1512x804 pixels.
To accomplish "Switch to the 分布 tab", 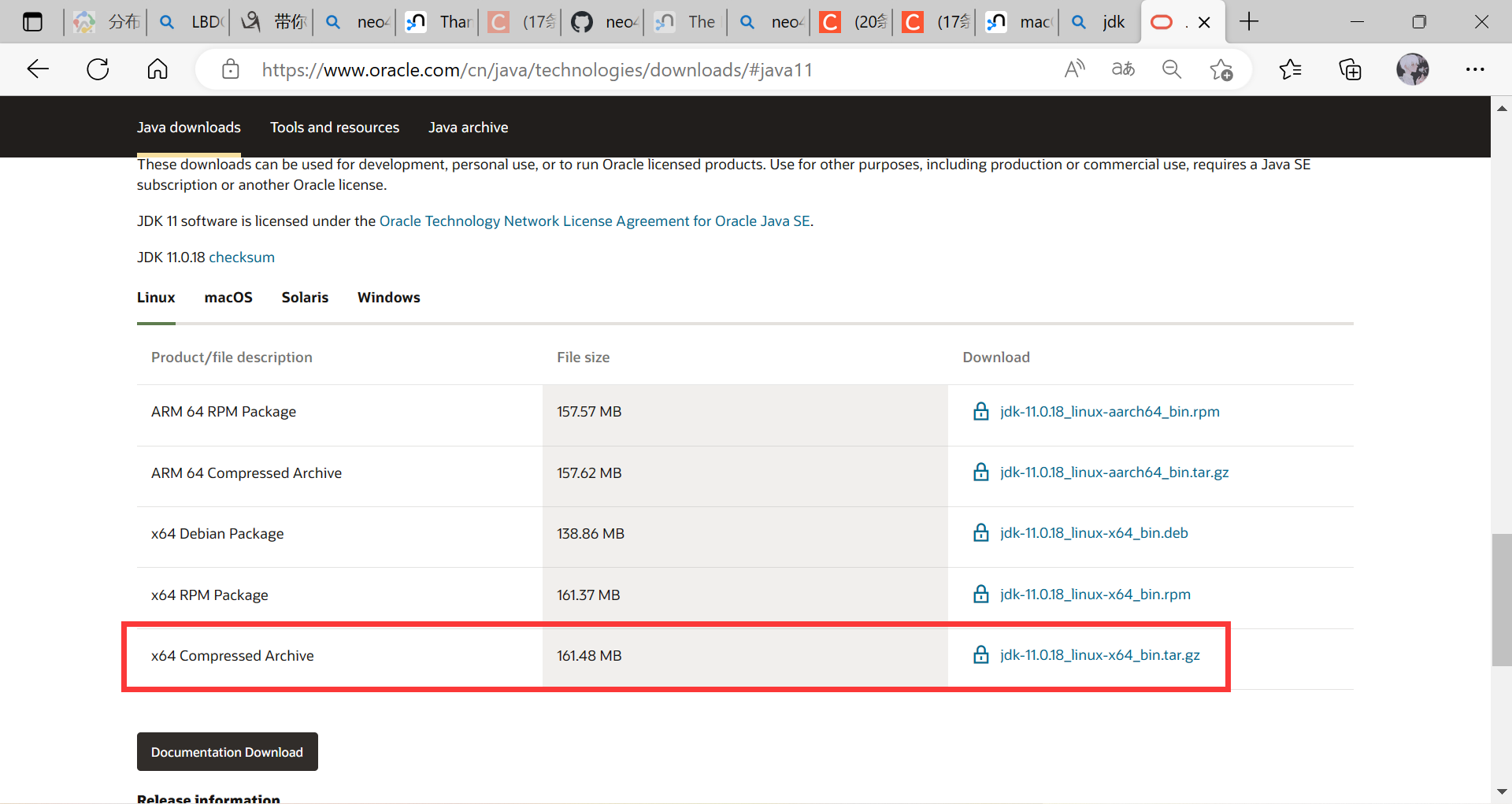I will click(106, 22).
